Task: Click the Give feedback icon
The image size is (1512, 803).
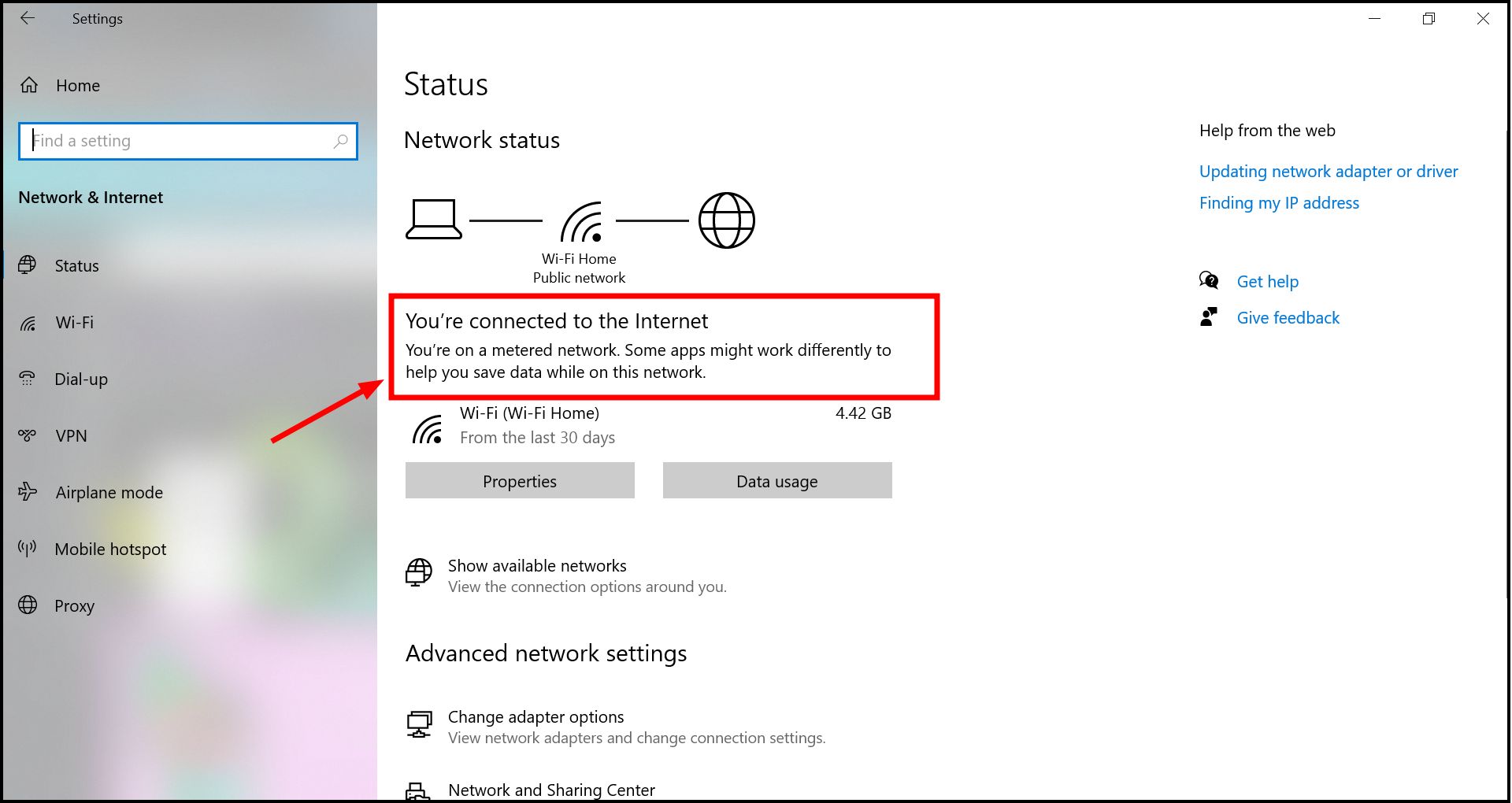Action: tap(1209, 316)
